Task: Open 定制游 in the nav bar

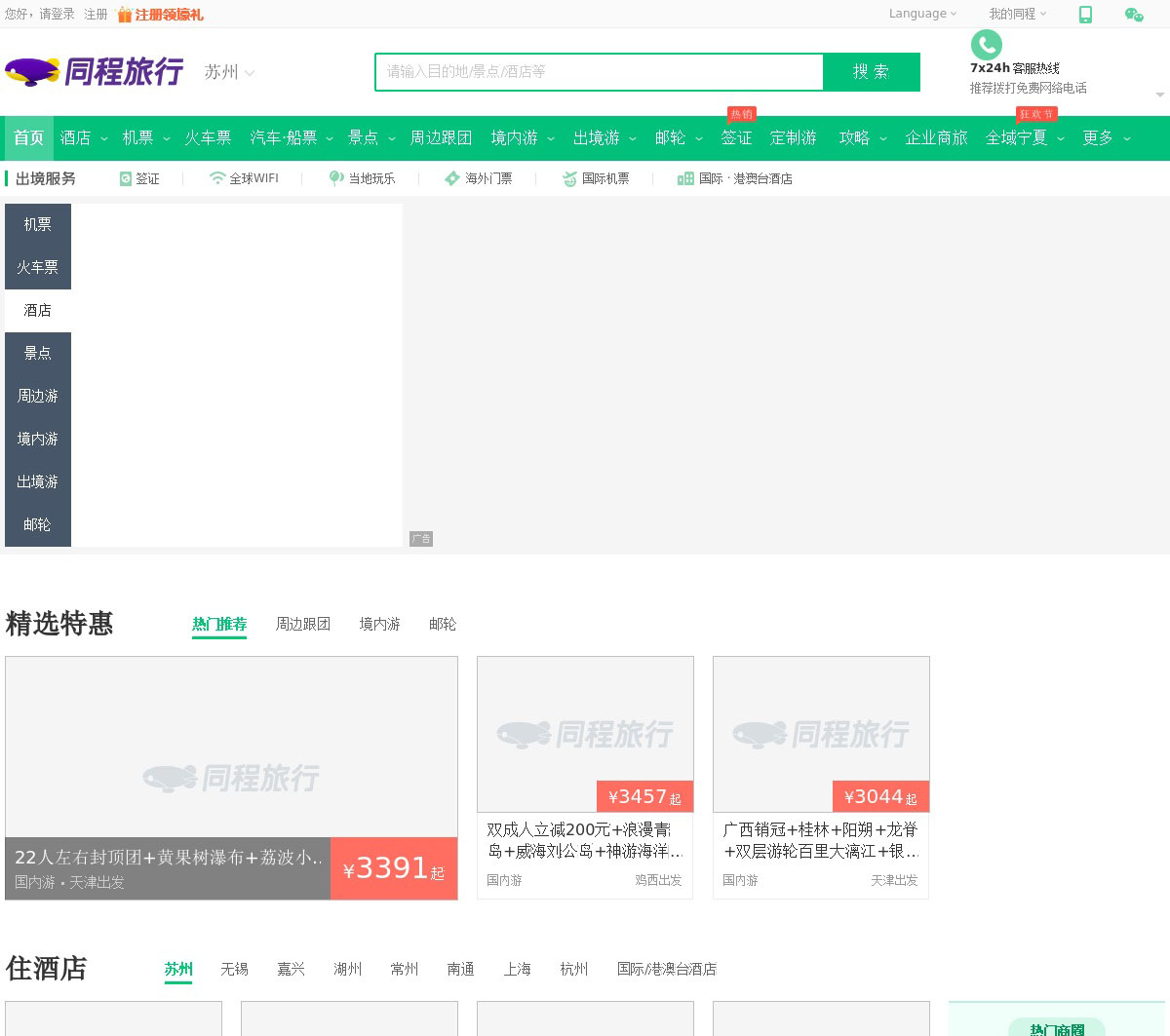Action: [794, 137]
